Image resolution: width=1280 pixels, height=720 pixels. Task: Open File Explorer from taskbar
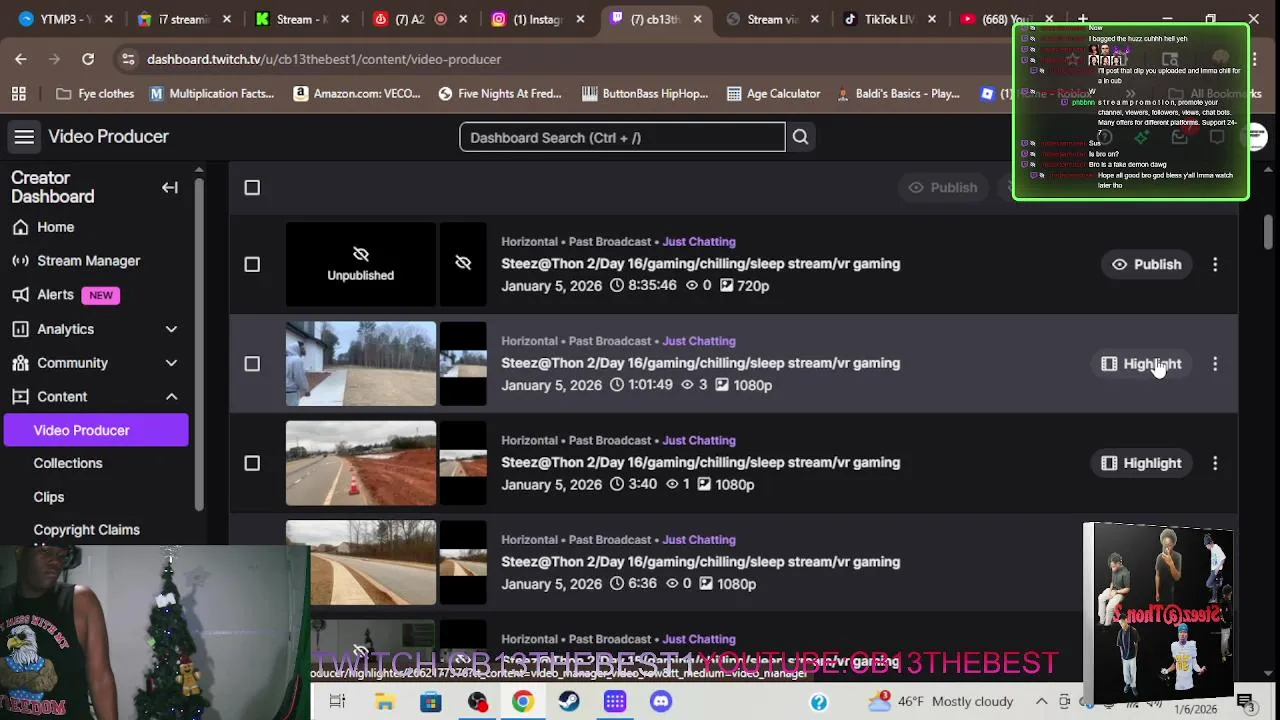tap(384, 702)
